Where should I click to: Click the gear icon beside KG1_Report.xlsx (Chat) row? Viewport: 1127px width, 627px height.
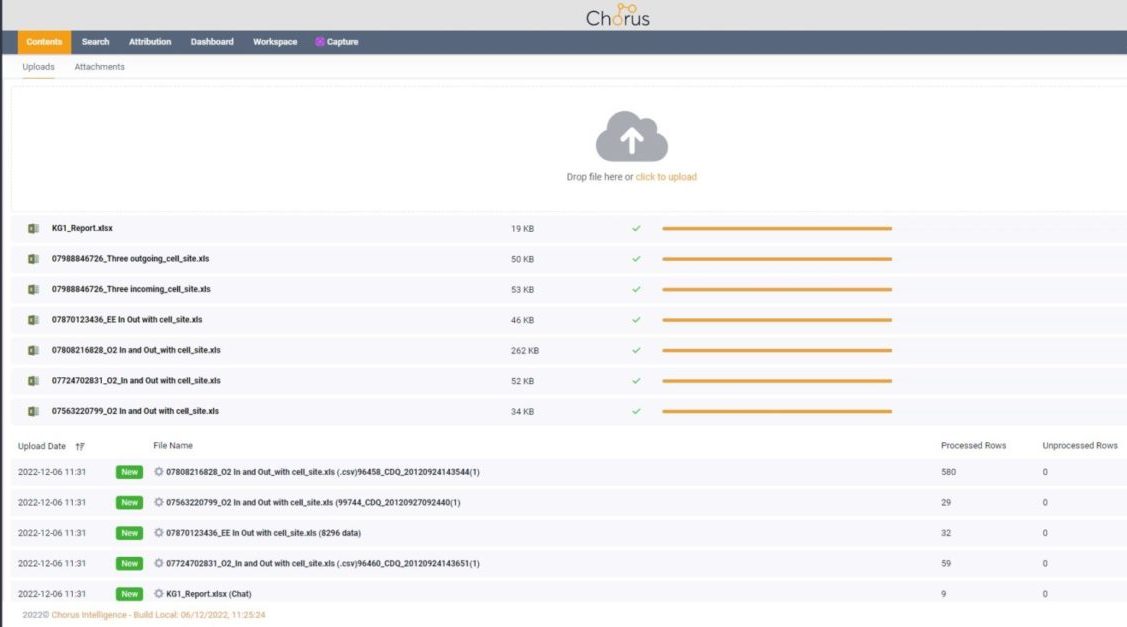point(160,593)
